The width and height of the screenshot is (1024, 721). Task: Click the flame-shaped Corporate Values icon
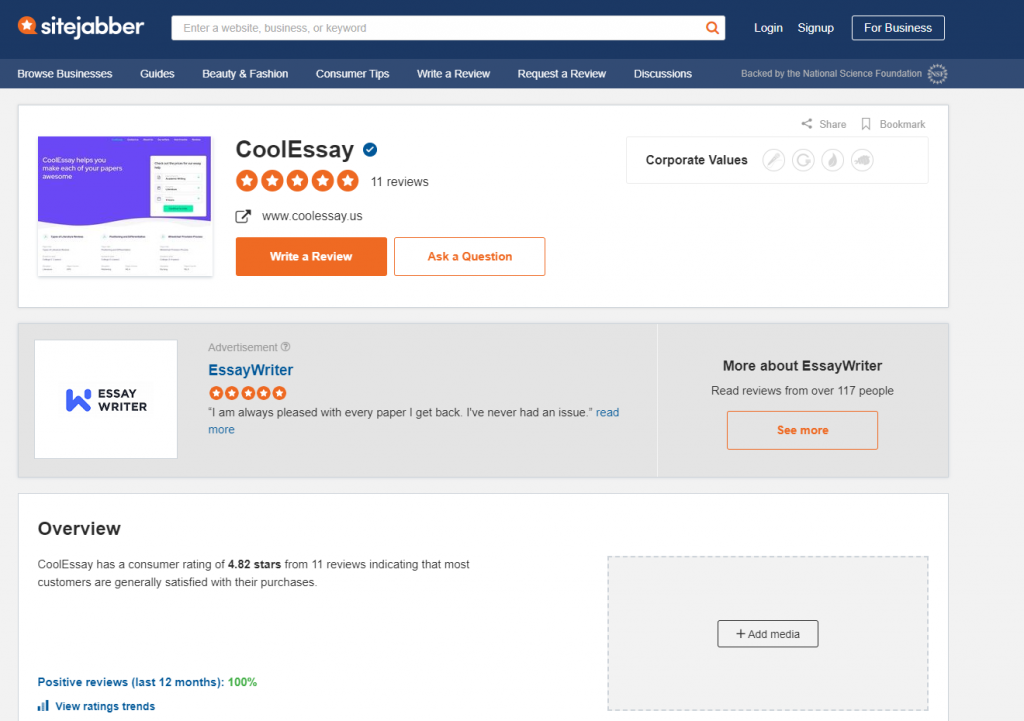point(833,160)
